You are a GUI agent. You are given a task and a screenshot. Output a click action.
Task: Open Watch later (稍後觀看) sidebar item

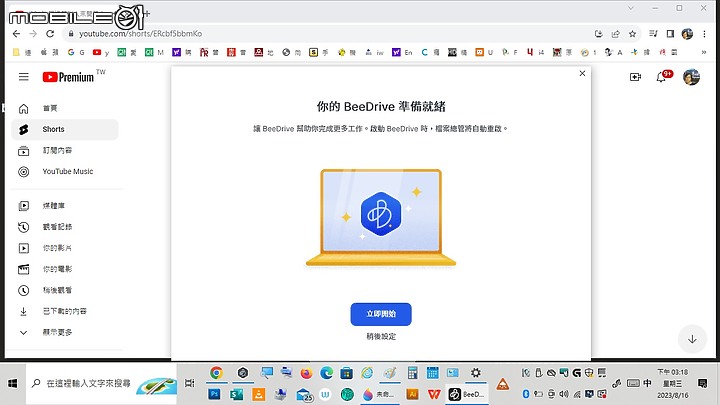pos(65,290)
